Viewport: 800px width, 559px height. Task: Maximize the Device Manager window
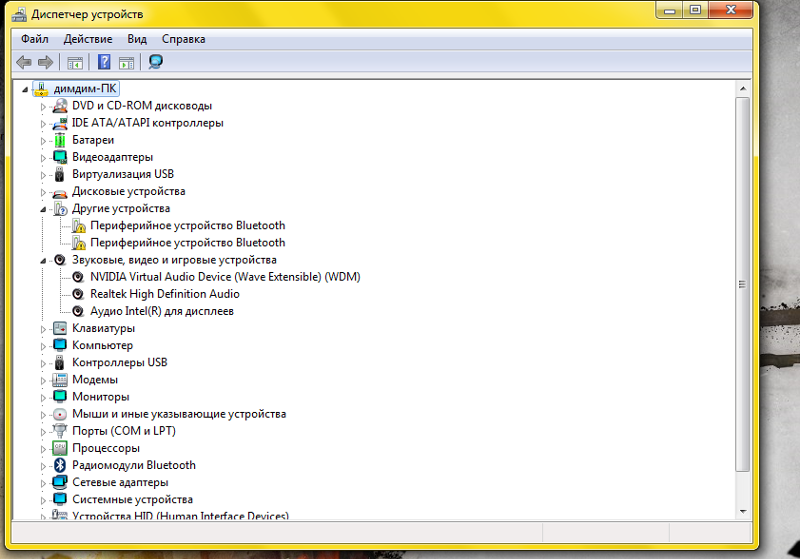[695, 11]
